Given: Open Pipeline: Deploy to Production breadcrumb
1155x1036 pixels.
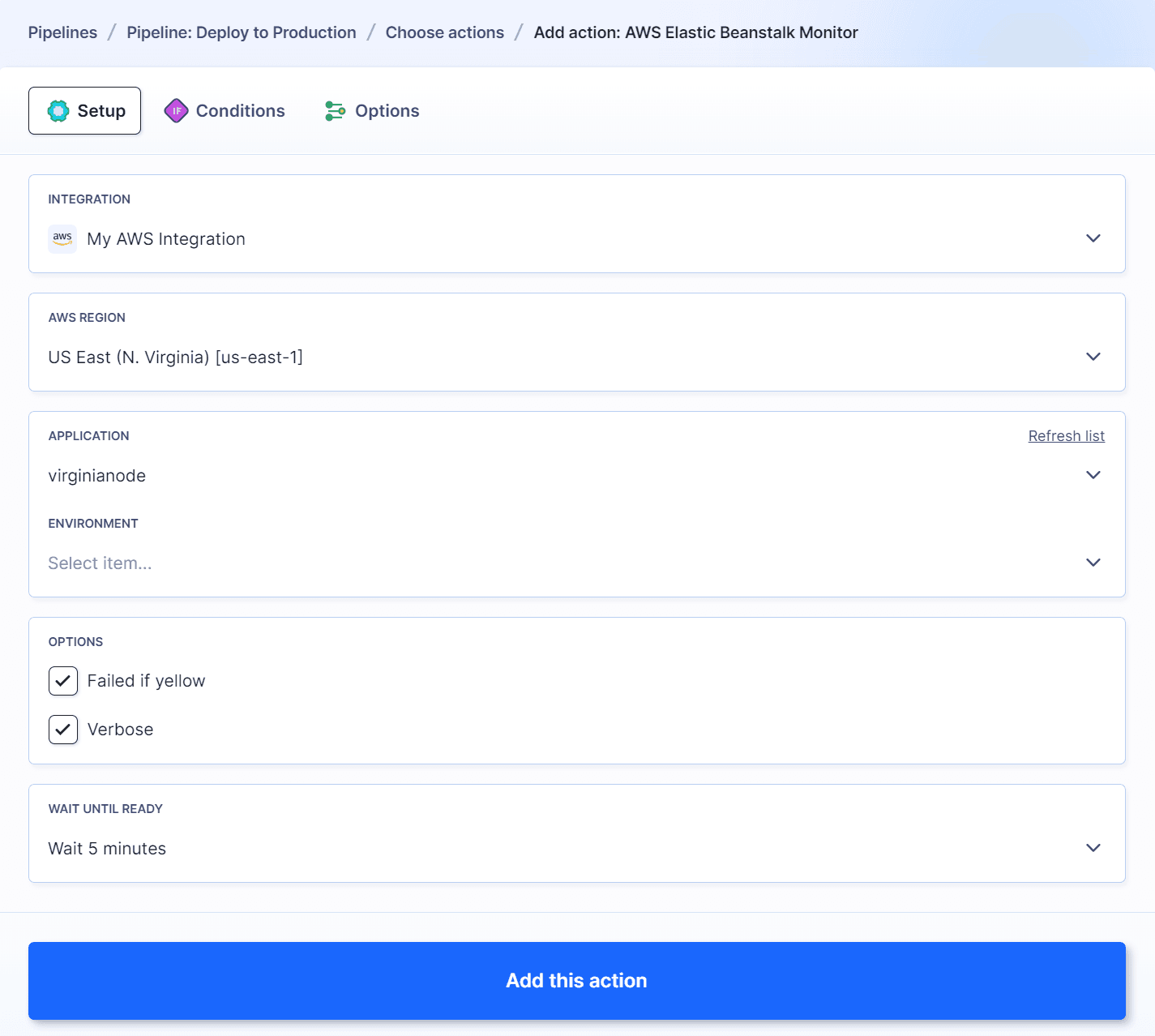Looking at the screenshot, I should coord(241,32).
